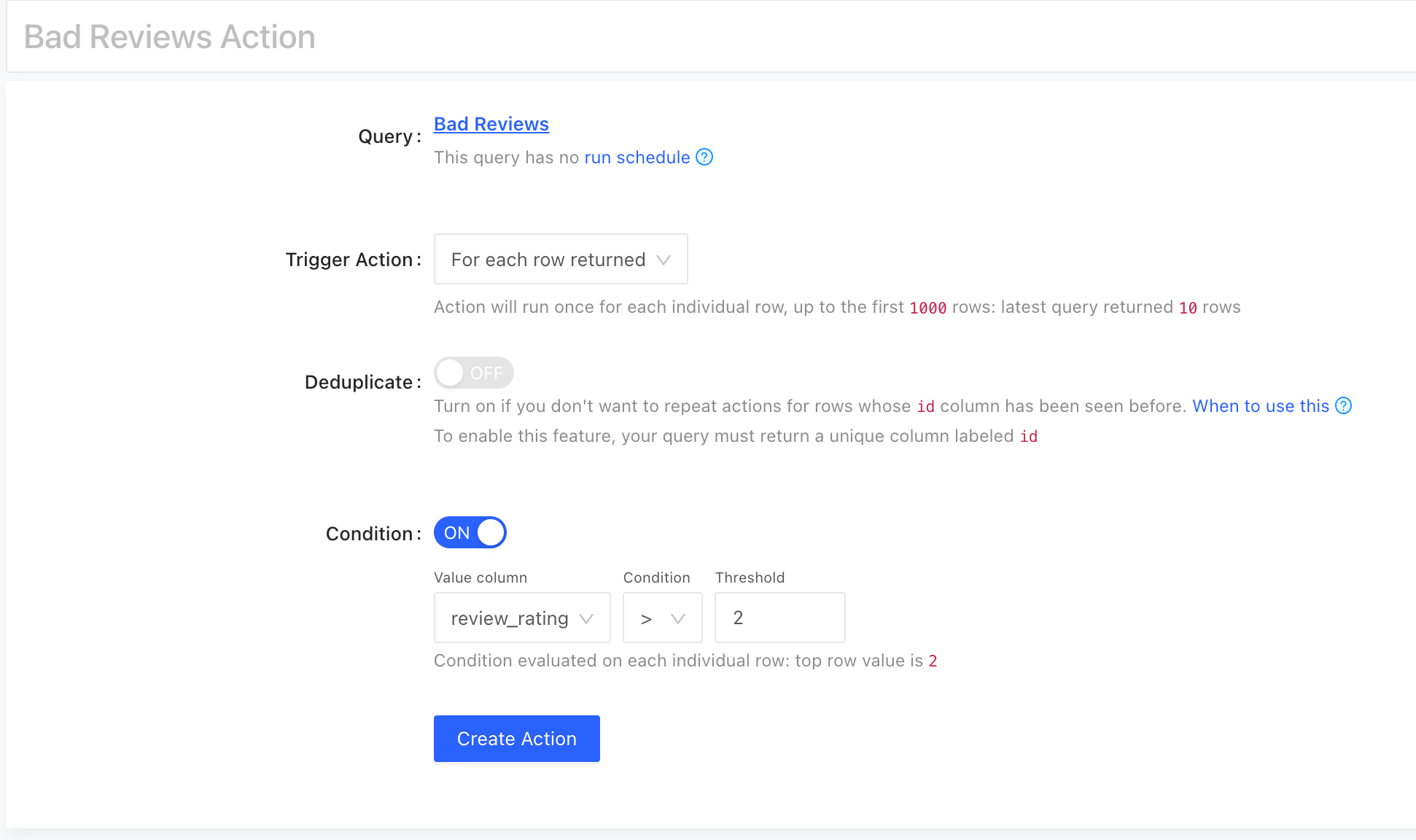1416x840 pixels.
Task: Edit the threshold input field value
Action: (780, 617)
